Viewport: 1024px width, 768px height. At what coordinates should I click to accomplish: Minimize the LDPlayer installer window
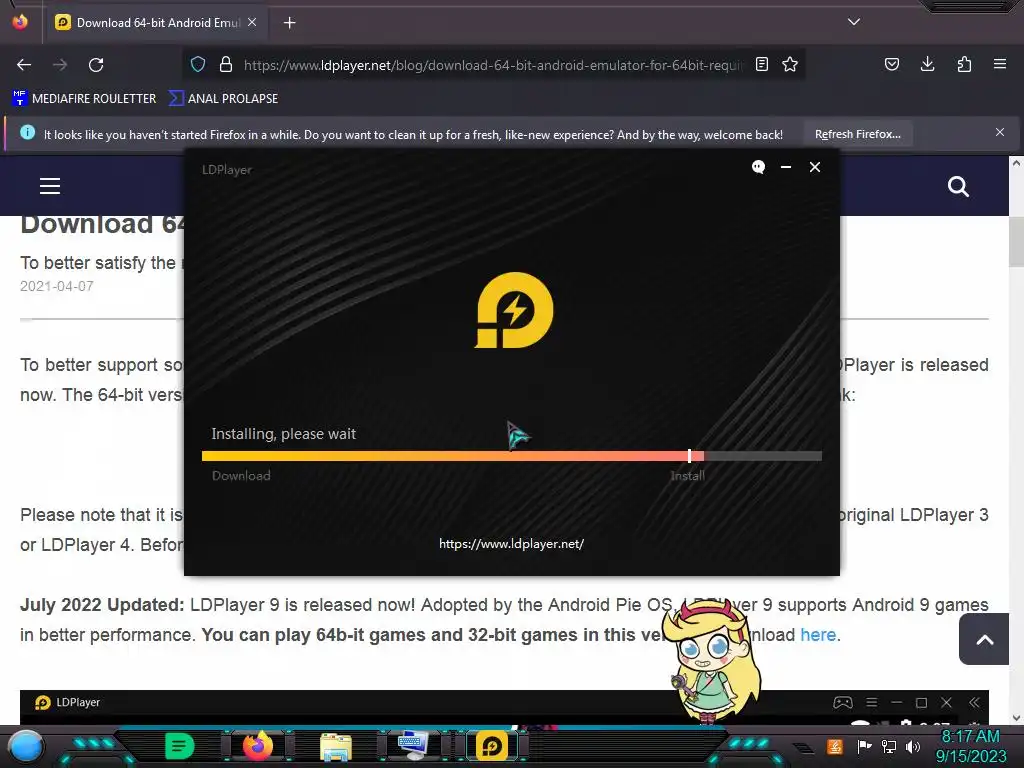786,167
